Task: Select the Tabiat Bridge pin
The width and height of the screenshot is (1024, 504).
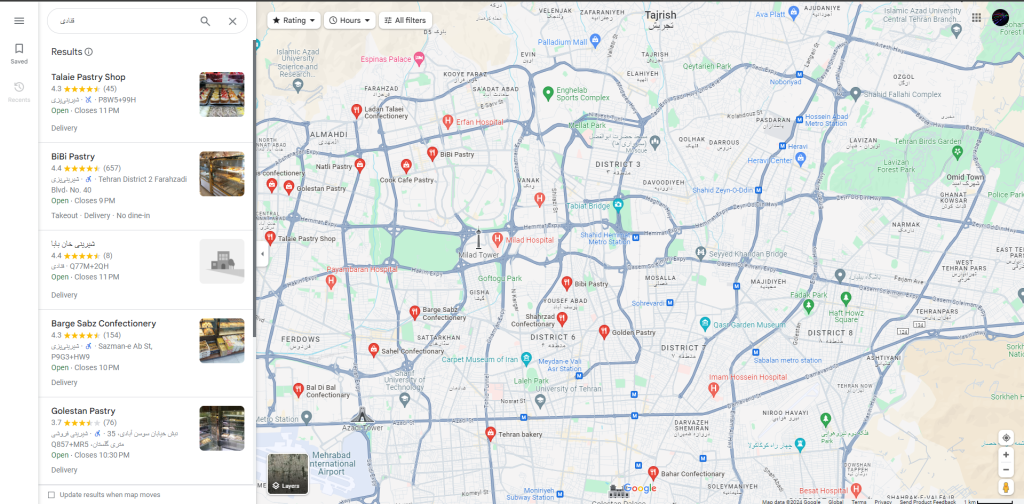Action: (x=618, y=205)
